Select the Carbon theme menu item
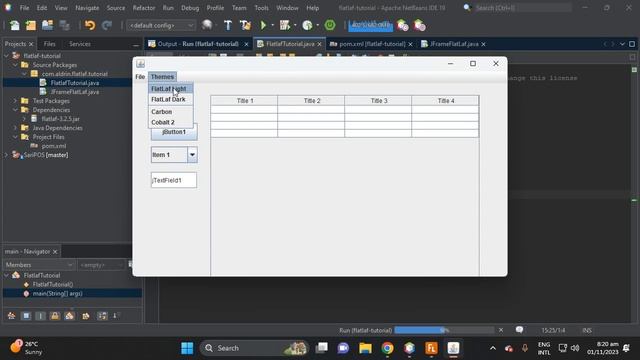 171,112
